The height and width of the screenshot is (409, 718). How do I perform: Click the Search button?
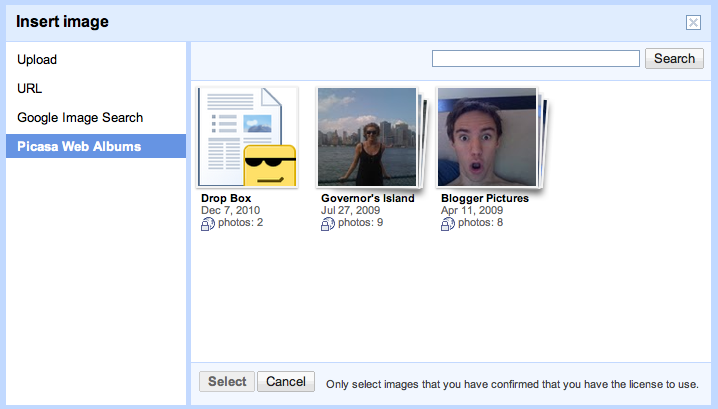674,59
